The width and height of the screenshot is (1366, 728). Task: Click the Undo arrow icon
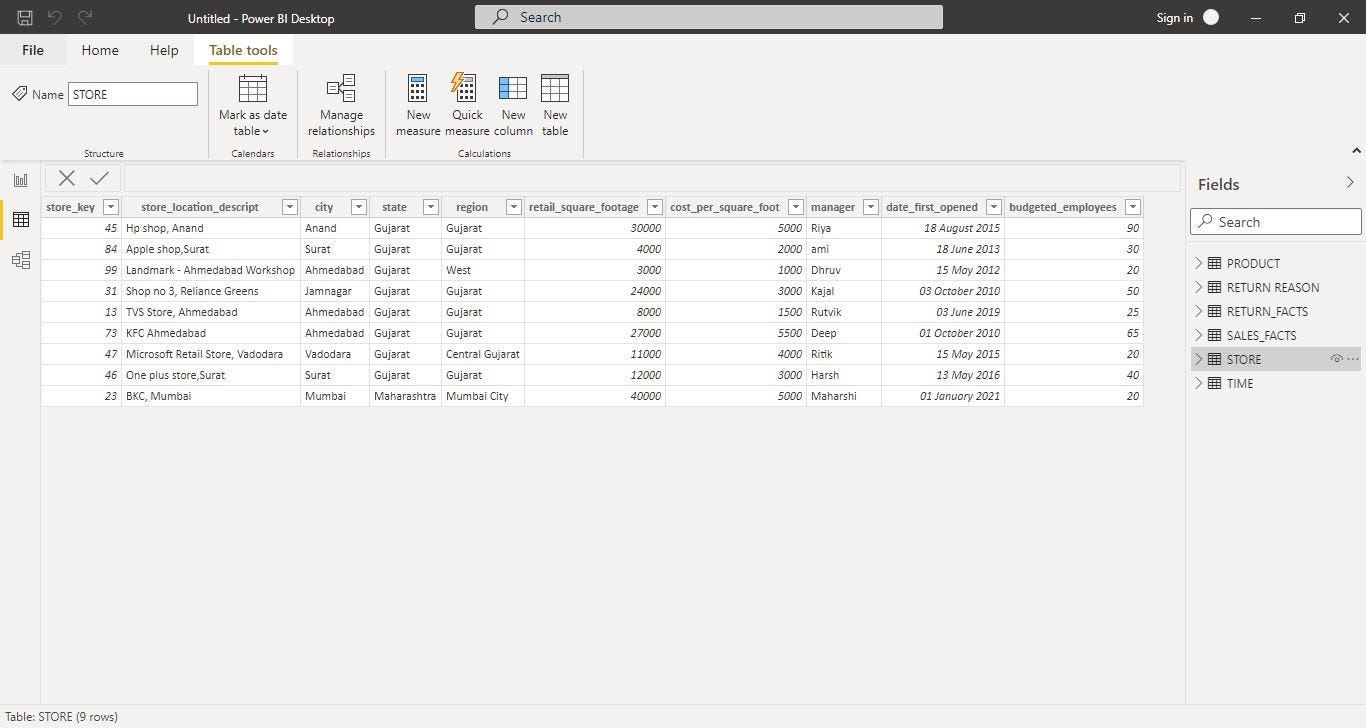(x=54, y=18)
